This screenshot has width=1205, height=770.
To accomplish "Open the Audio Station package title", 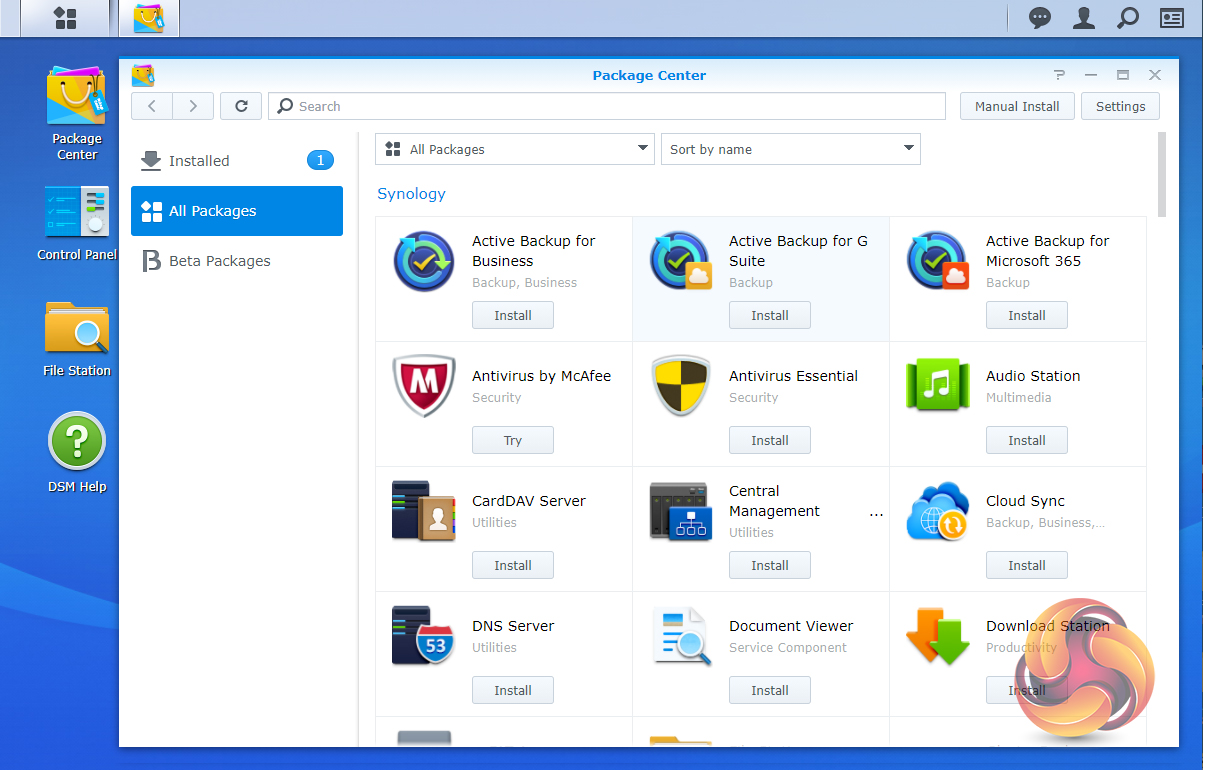I will coord(1033,376).
